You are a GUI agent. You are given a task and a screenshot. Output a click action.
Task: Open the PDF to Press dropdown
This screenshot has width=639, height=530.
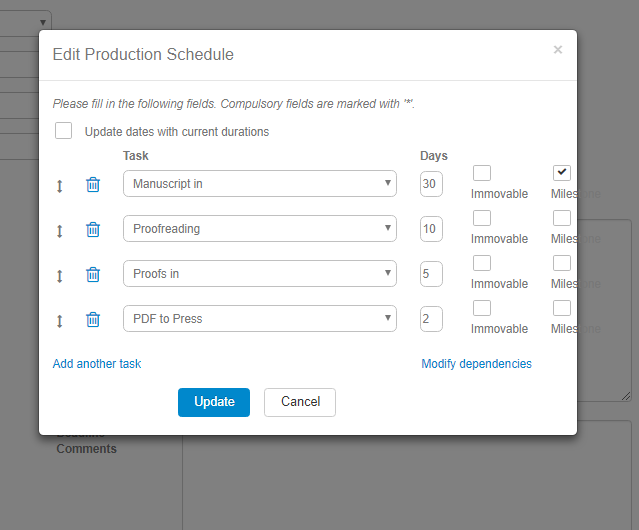260,319
